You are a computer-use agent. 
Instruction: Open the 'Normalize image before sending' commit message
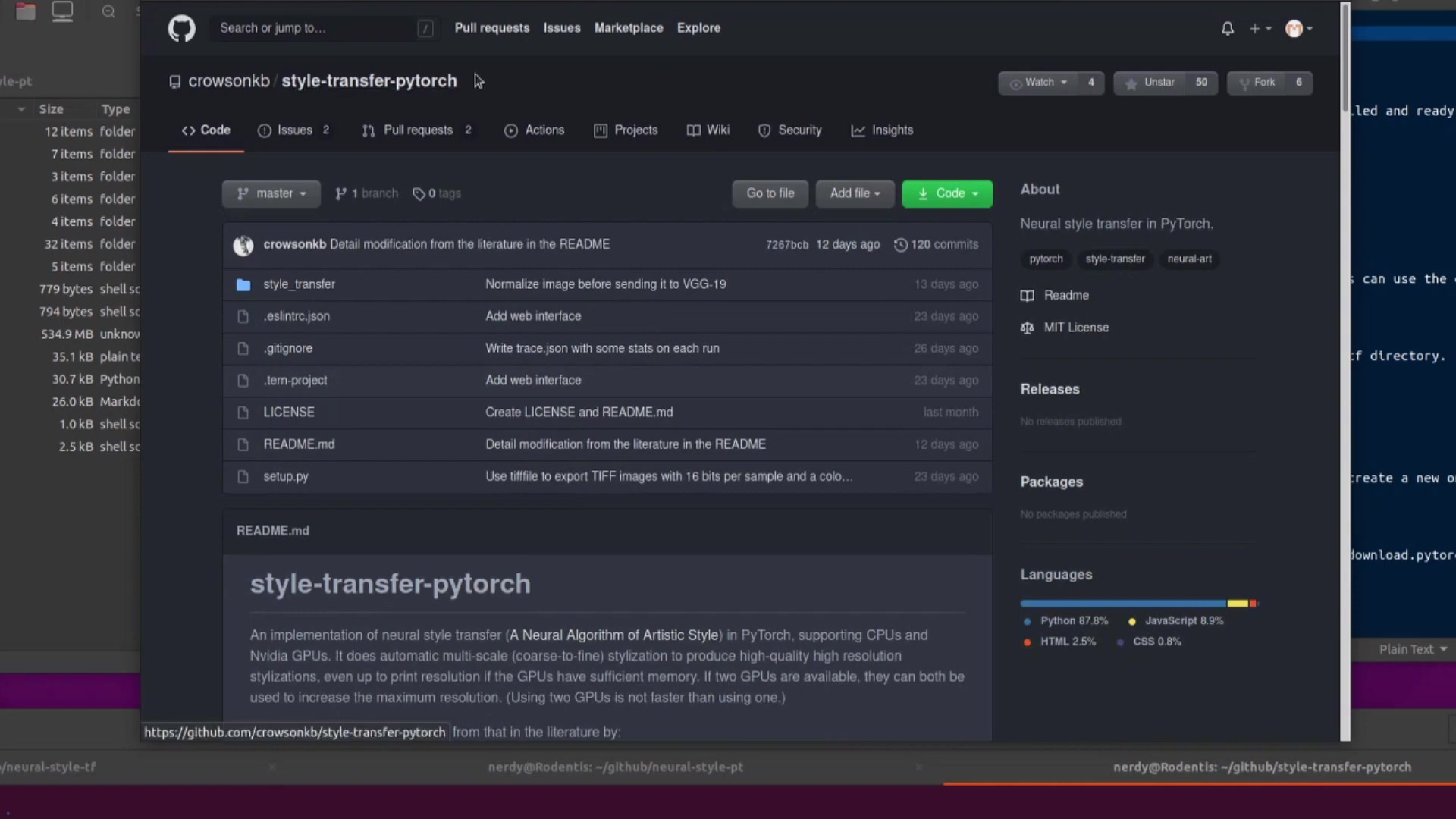pyautogui.click(x=605, y=284)
